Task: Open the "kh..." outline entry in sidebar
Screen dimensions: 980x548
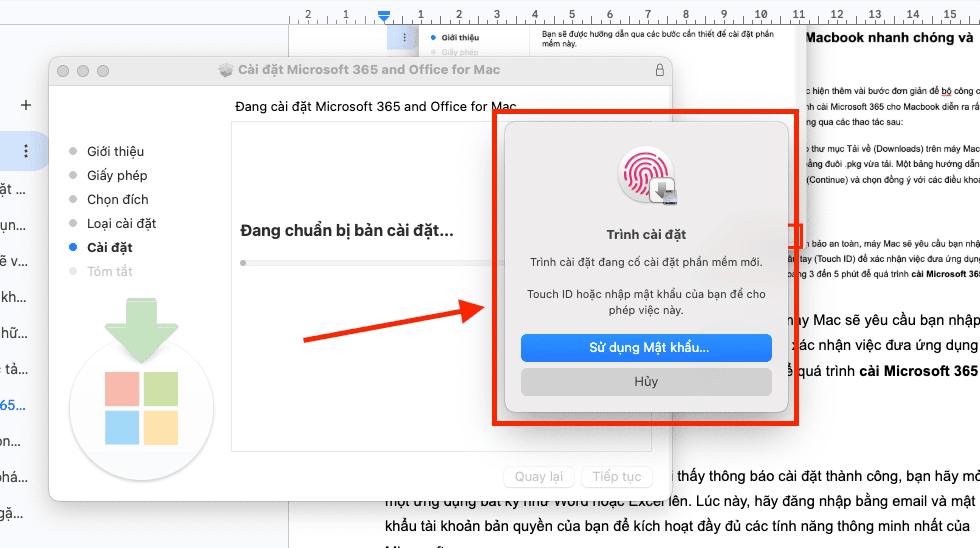Action: (13, 297)
